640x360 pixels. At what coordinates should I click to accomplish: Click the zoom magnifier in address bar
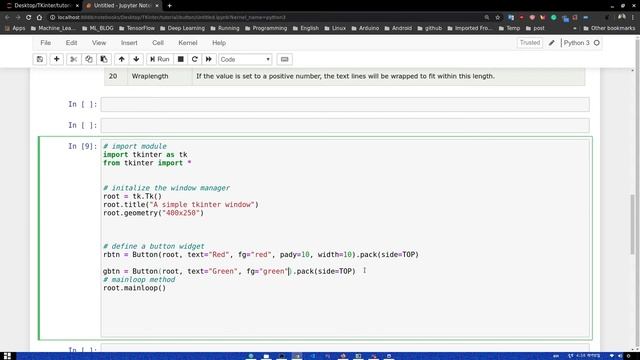[487, 18]
